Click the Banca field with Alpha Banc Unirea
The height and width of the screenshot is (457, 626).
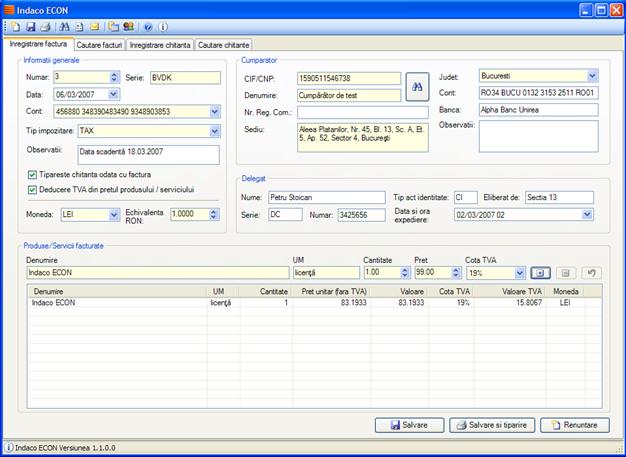(x=538, y=110)
